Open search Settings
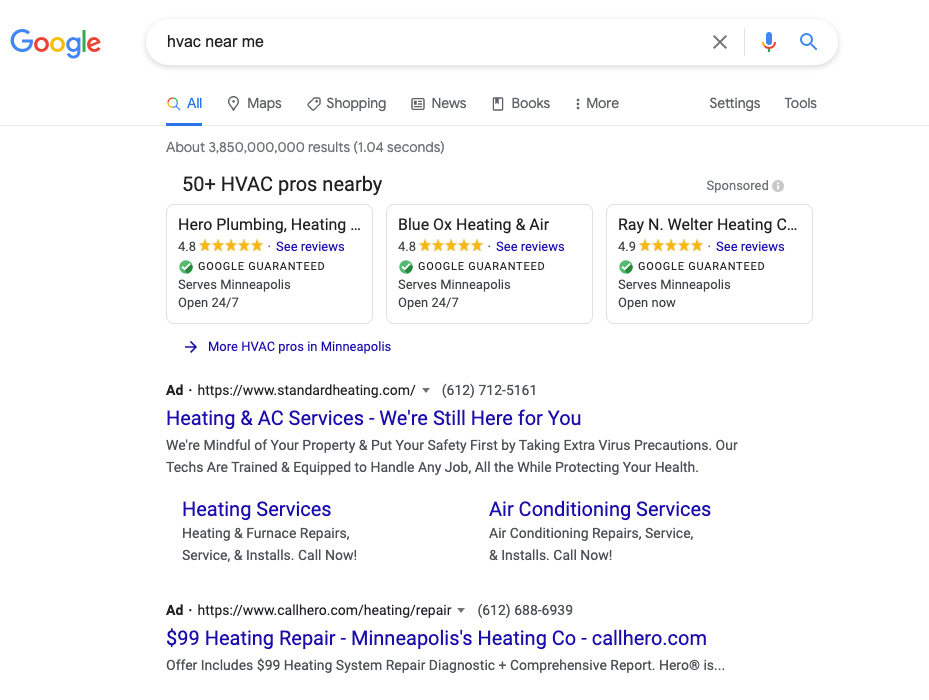929x700 pixels. pyautogui.click(x=734, y=103)
